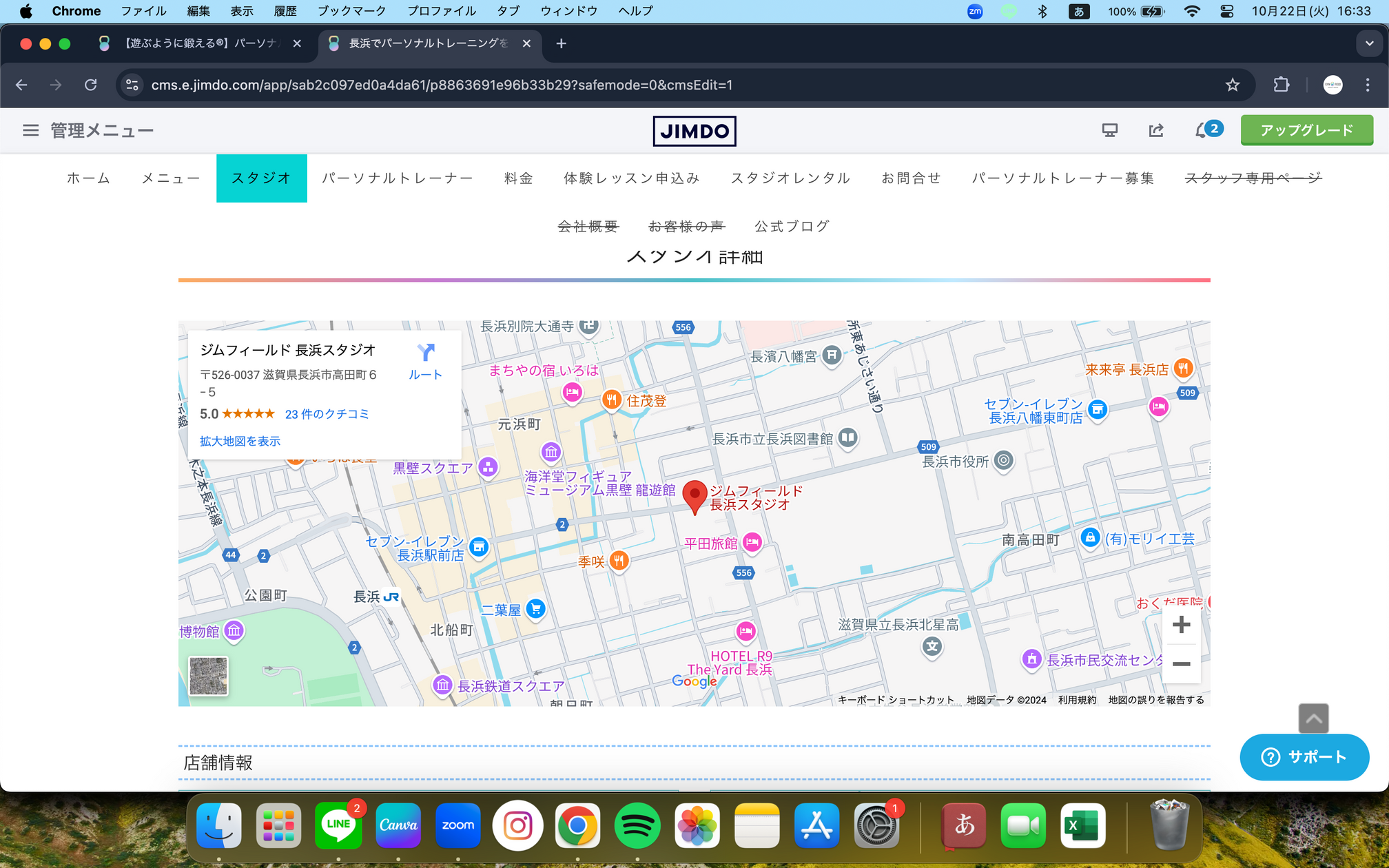Zoom in on the map
The image size is (1389, 868).
click(x=1181, y=625)
